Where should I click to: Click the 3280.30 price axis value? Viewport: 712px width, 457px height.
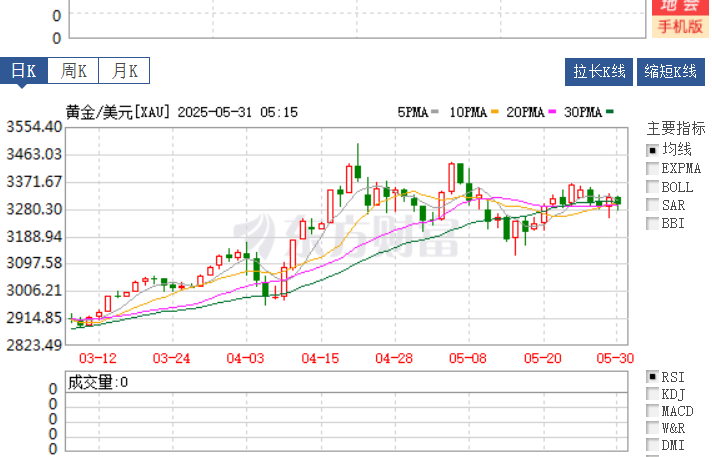click(x=34, y=209)
